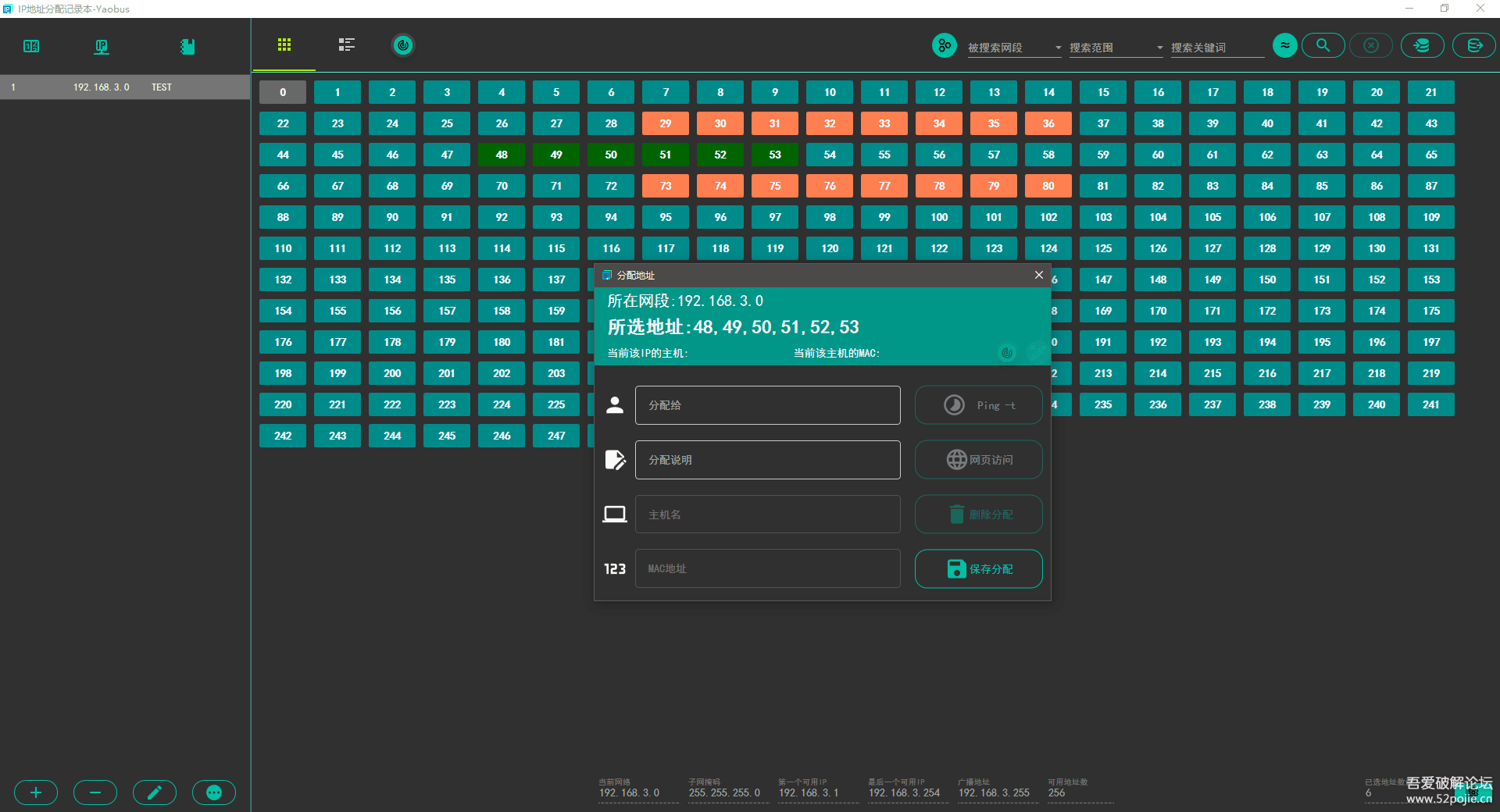Open the 被搜索网段 dropdown
This screenshot has height=812, width=1500.
[1013, 48]
